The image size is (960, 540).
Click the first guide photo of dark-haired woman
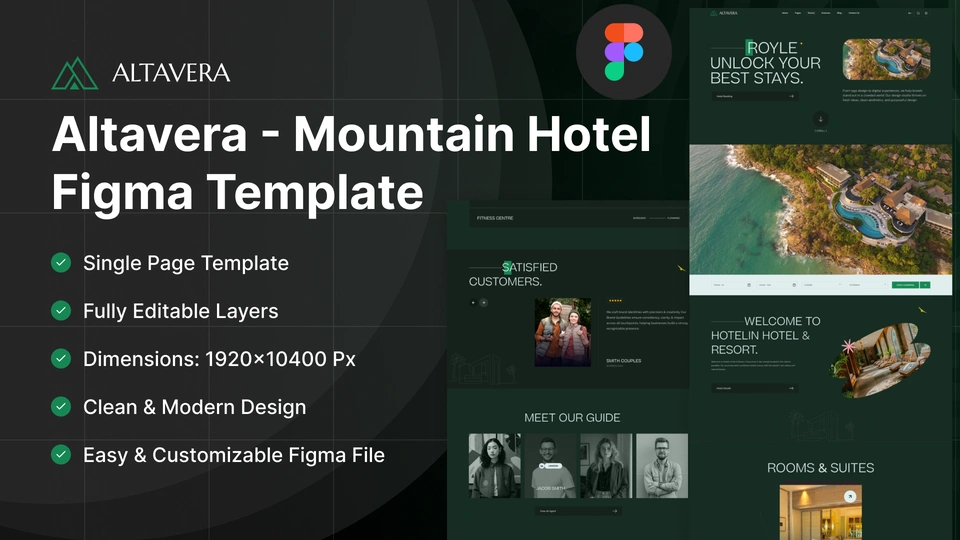click(495, 466)
